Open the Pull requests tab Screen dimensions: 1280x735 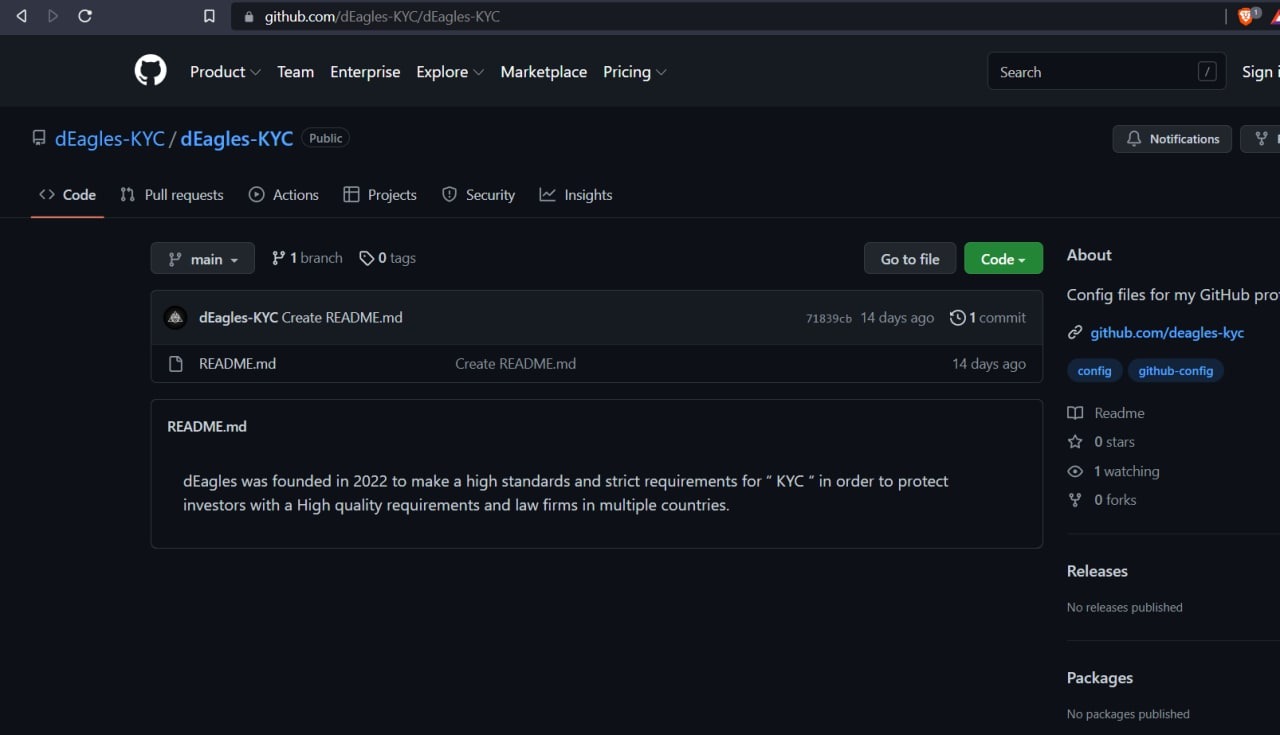coord(172,195)
